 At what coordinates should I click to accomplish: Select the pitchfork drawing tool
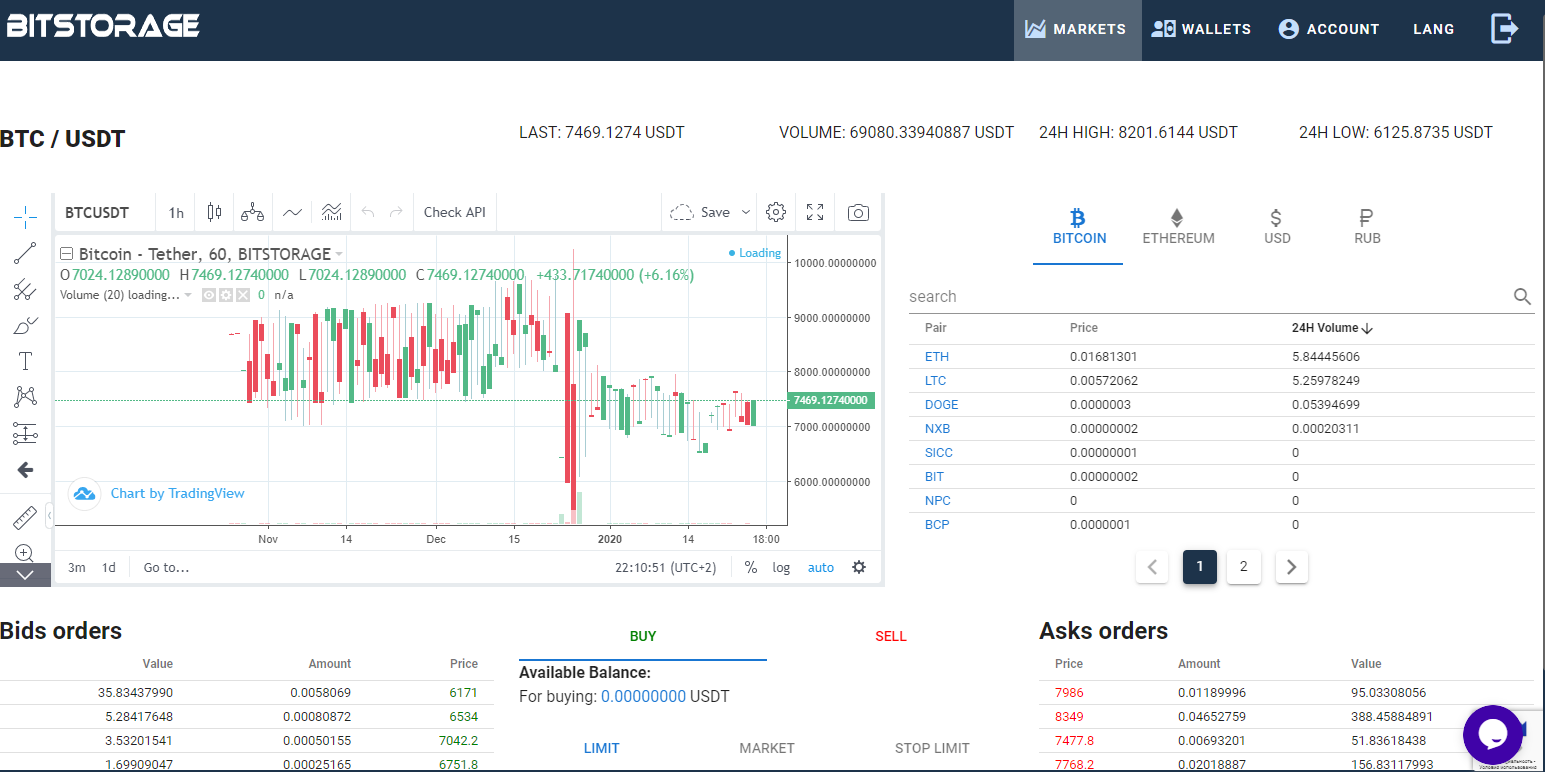[x=26, y=290]
